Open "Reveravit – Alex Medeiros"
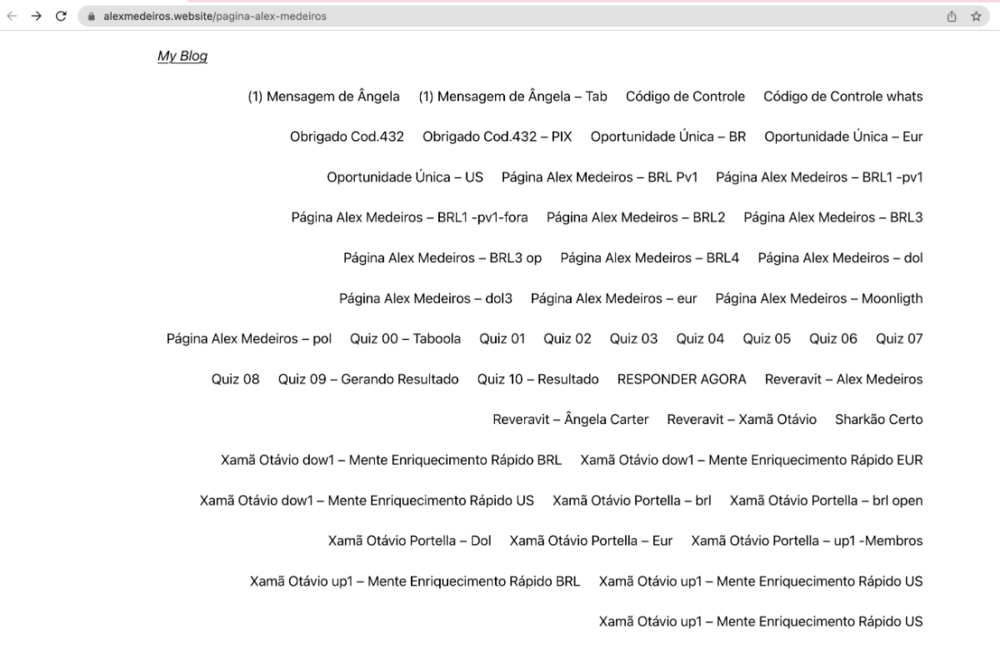Screen dimensions: 1000x659 click(844, 379)
